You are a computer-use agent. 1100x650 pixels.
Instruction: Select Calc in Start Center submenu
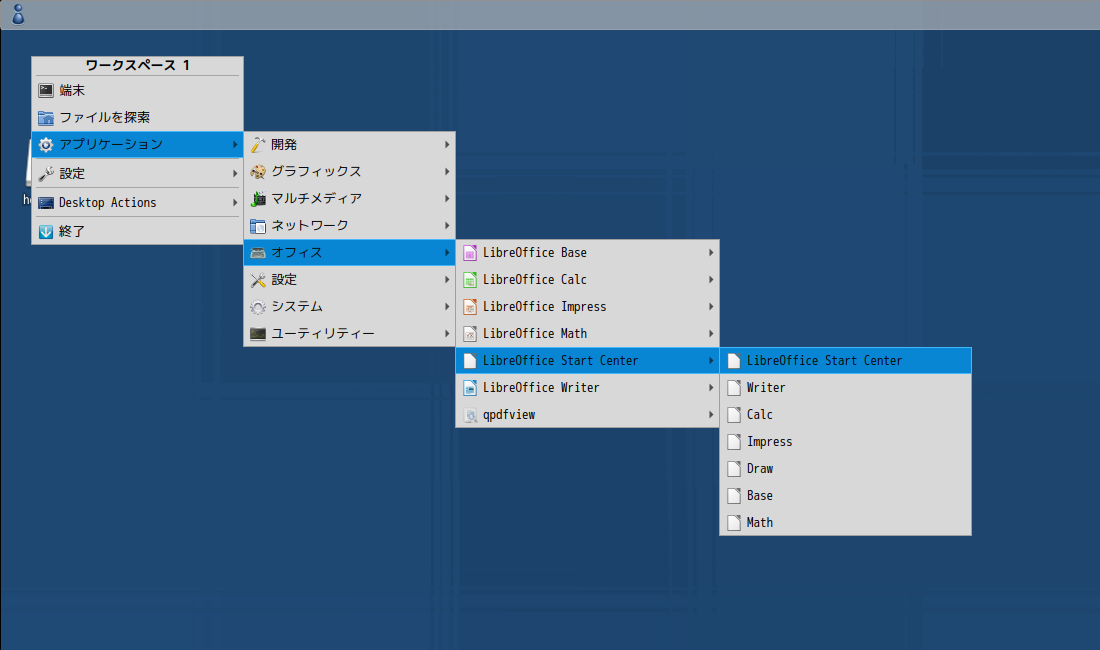tap(845, 414)
